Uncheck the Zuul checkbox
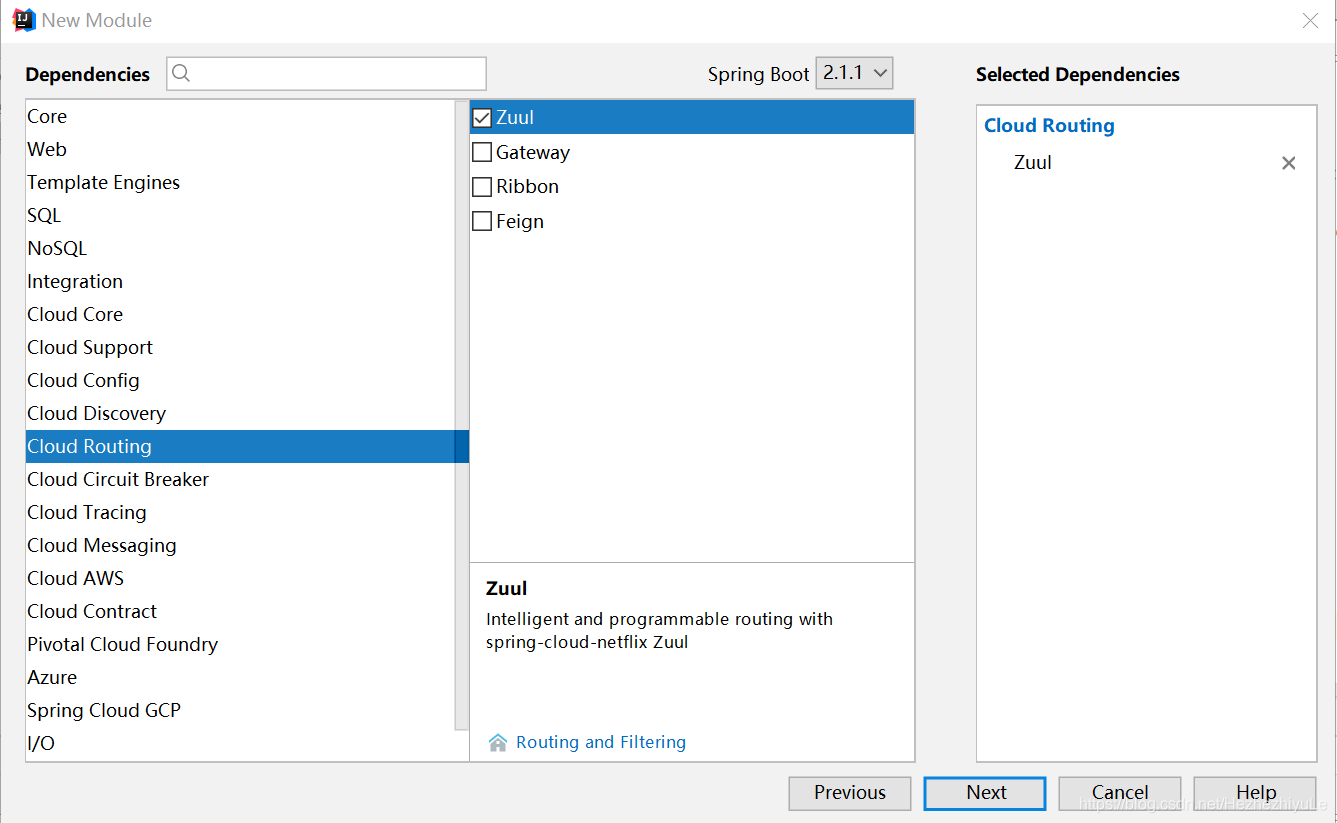 pyautogui.click(x=482, y=118)
